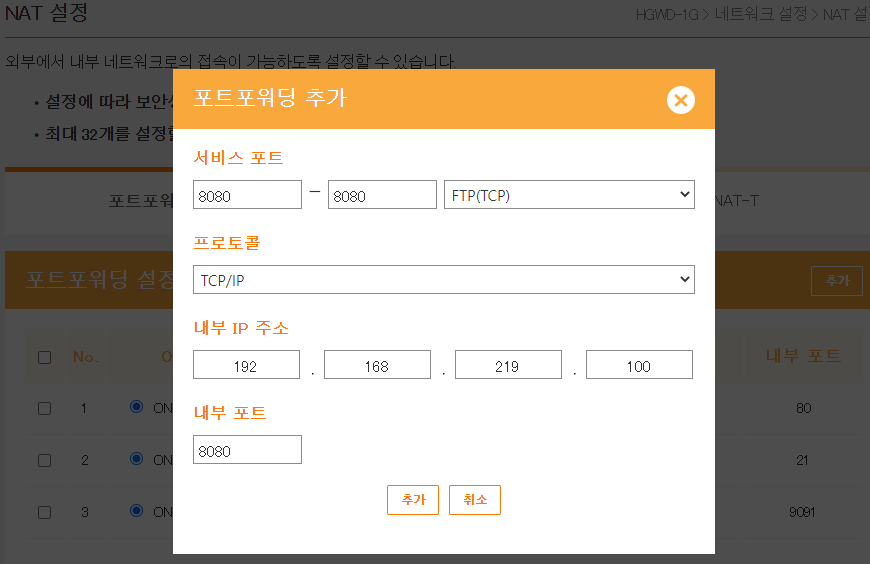Viewport: 870px width, 564px height.
Task: Click the 추가 button in the dialog
Action: pyautogui.click(x=413, y=500)
